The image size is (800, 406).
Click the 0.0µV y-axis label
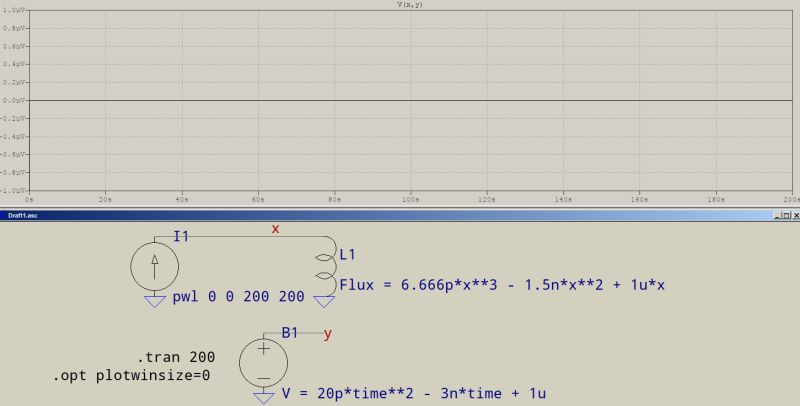click(x=12, y=100)
